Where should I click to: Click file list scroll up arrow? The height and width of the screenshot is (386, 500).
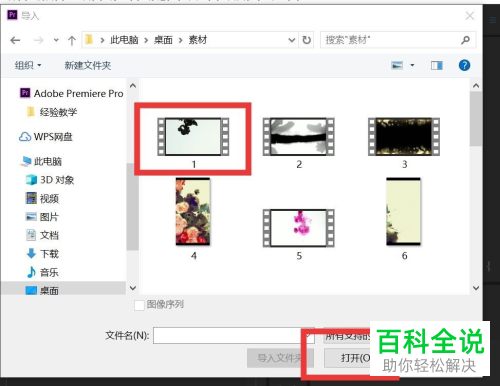[x=476, y=86]
